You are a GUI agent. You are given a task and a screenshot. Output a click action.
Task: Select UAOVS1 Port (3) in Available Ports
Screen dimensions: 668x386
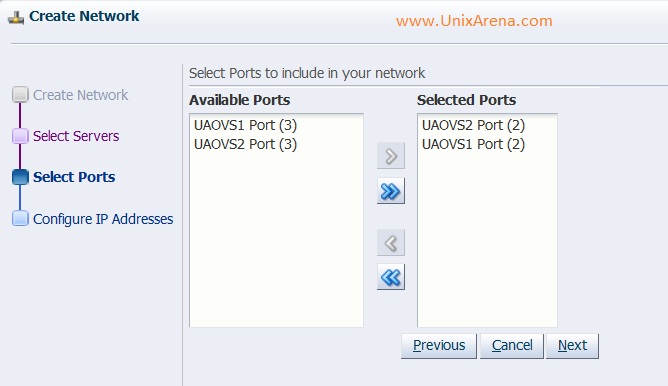(x=245, y=125)
